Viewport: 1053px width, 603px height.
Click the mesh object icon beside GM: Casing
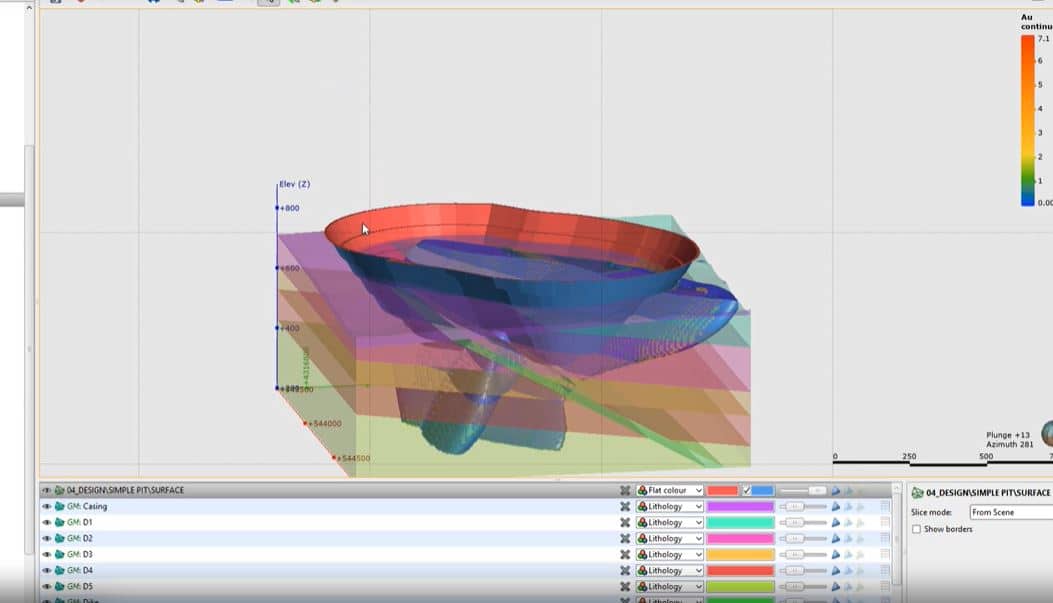point(59,507)
